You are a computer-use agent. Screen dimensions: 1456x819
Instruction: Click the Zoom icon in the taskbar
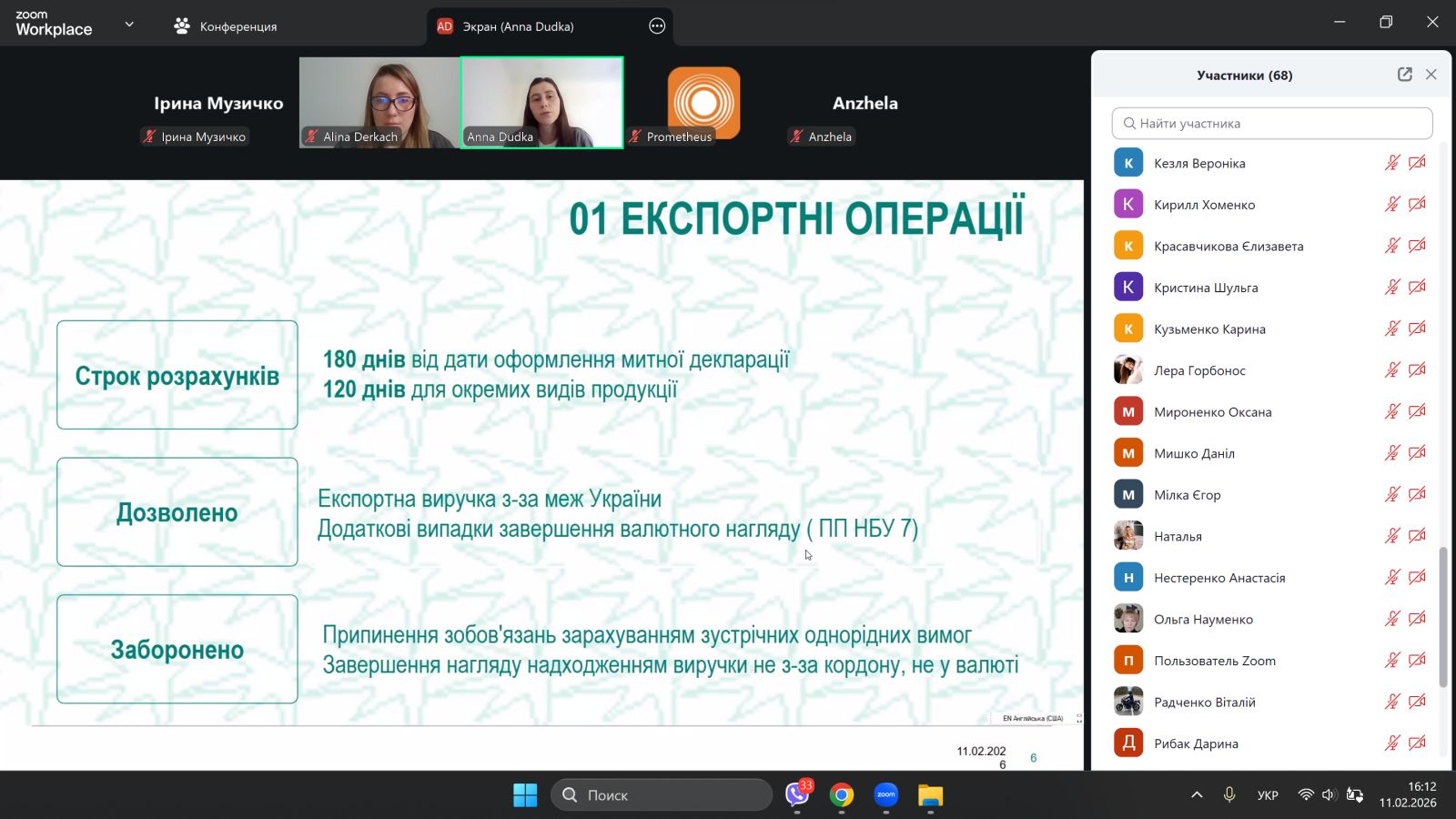click(885, 795)
